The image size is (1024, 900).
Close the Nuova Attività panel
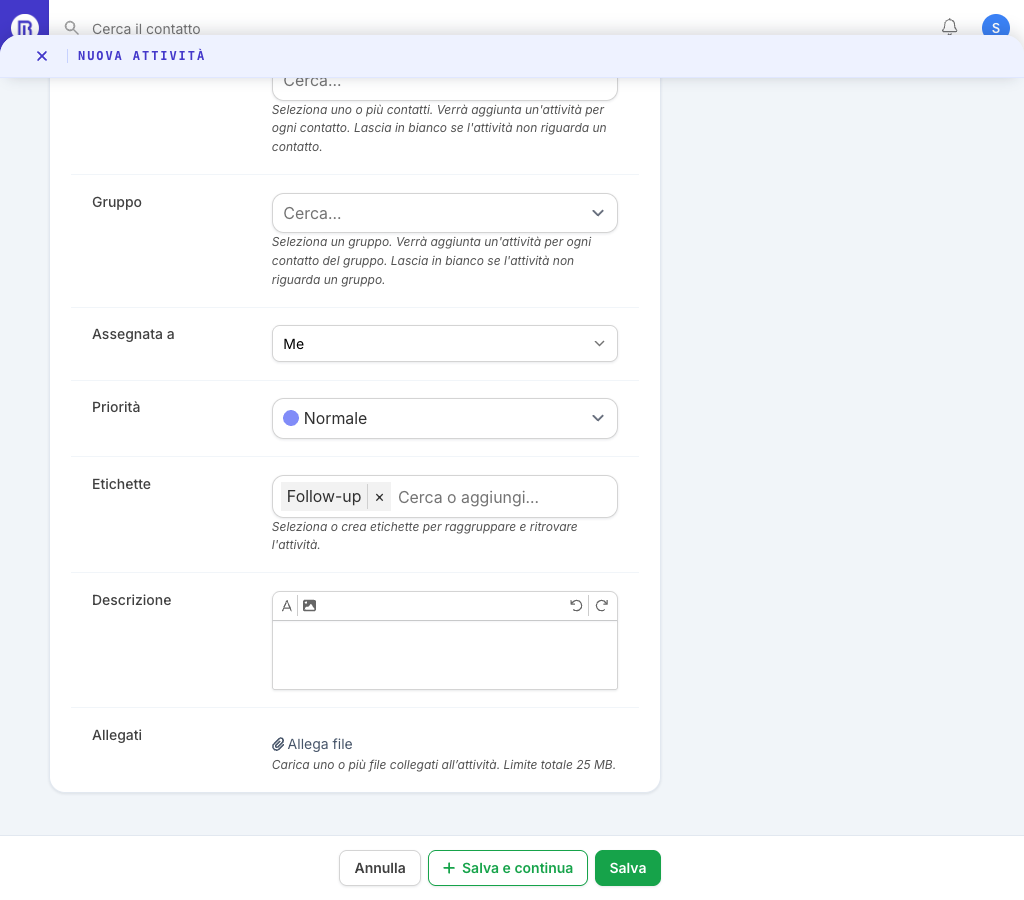tap(42, 56)
